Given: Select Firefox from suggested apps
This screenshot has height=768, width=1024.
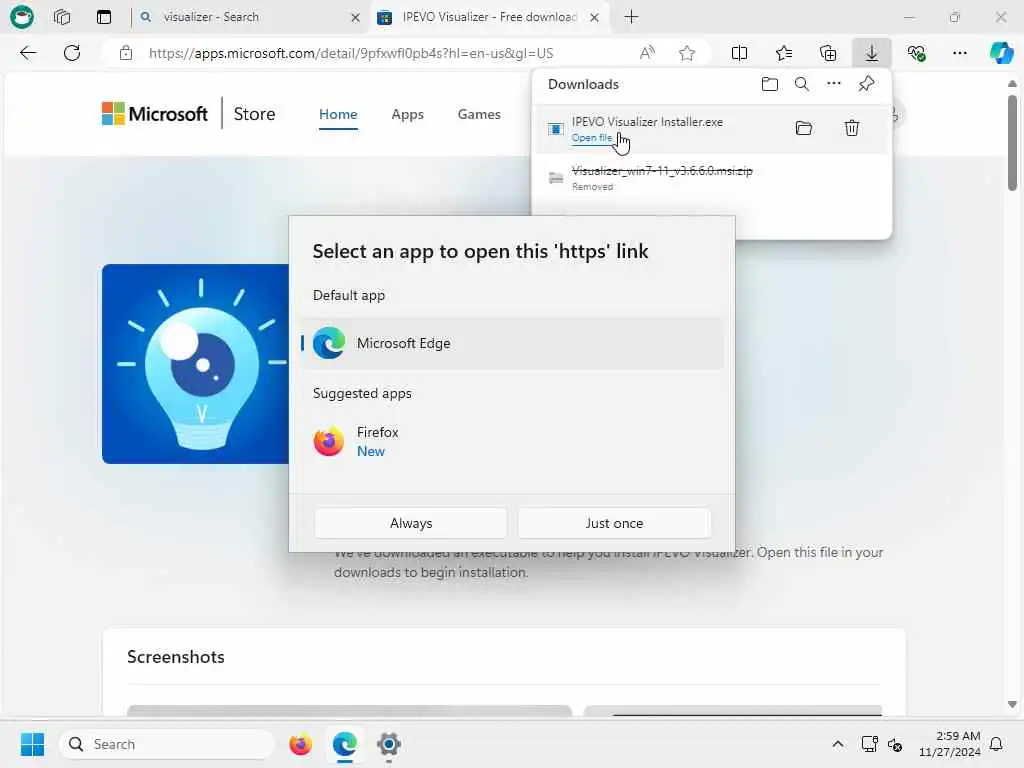Looking at the screenshot, I should [x=512, y=441].
